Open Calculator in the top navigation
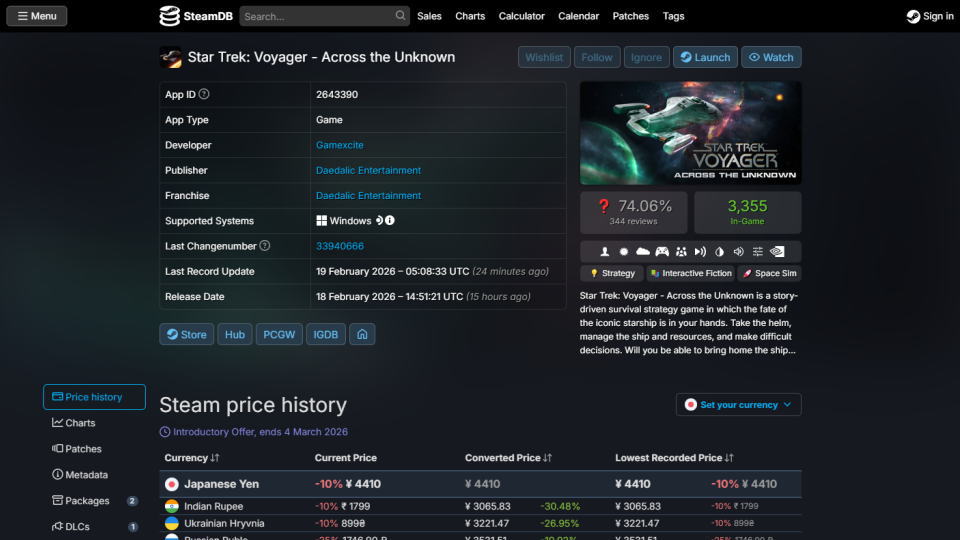Image resolution: width=960 pixels, height=540 pixels. (521, 16)
